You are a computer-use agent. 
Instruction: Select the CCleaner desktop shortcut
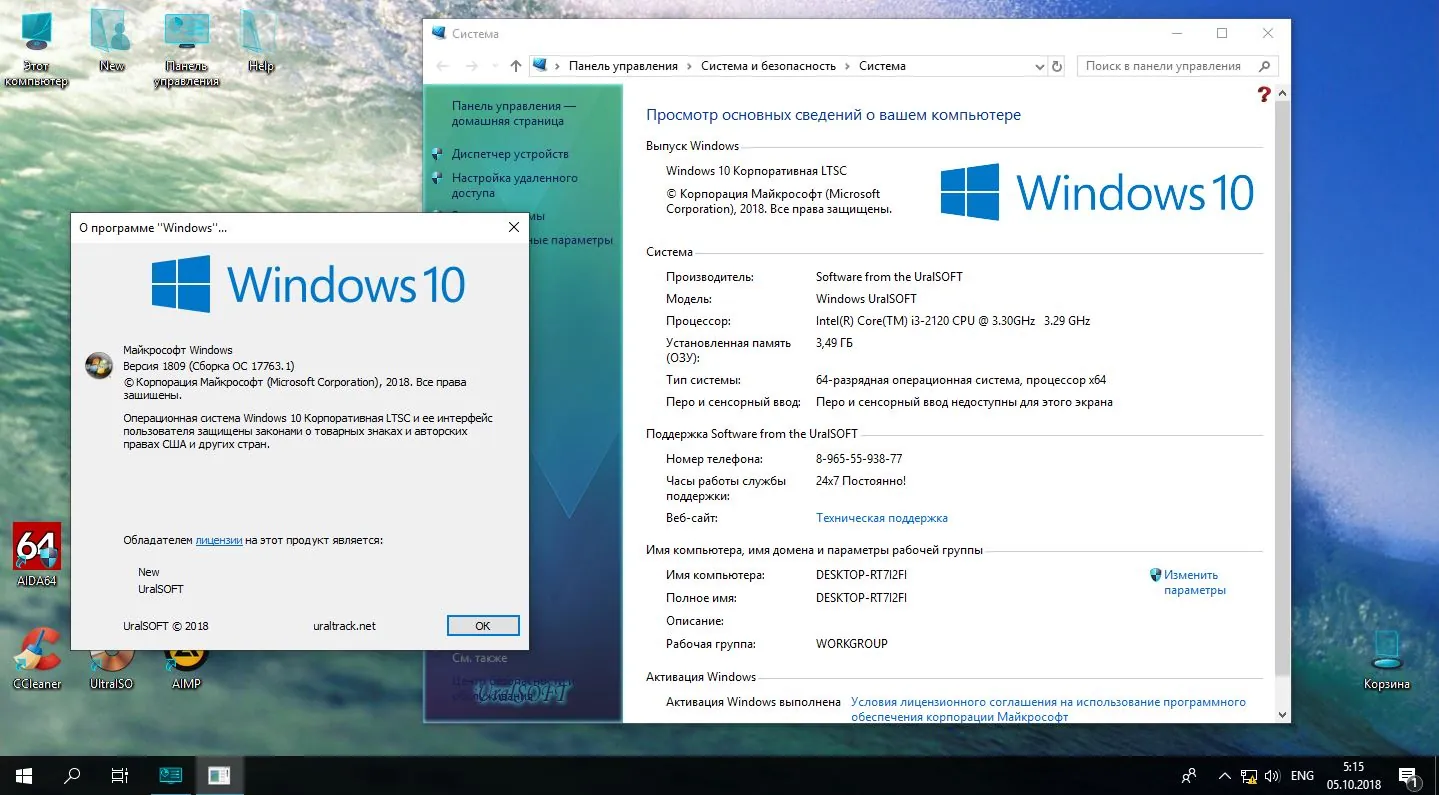click(37, 659)
